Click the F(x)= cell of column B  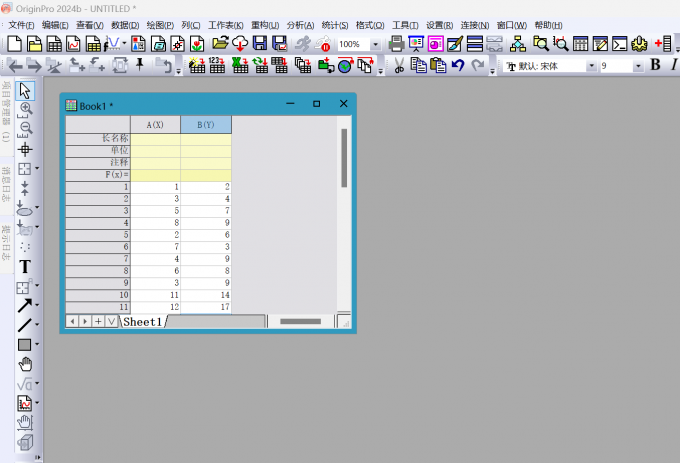[206, 175]
